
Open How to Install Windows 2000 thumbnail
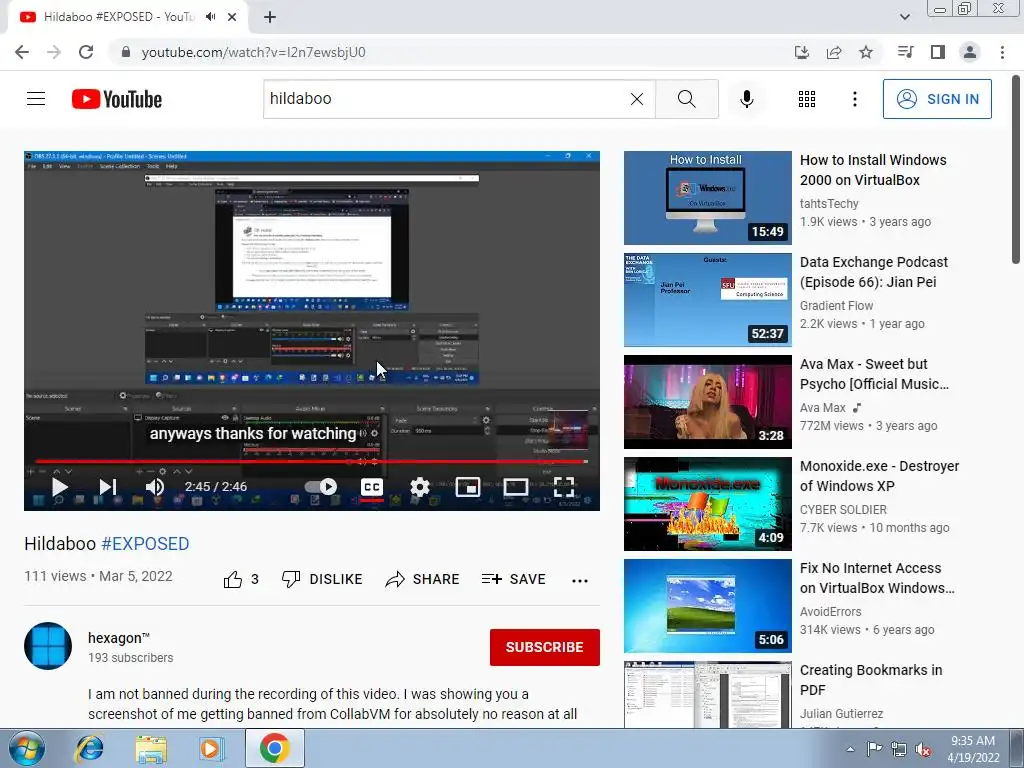708,198
